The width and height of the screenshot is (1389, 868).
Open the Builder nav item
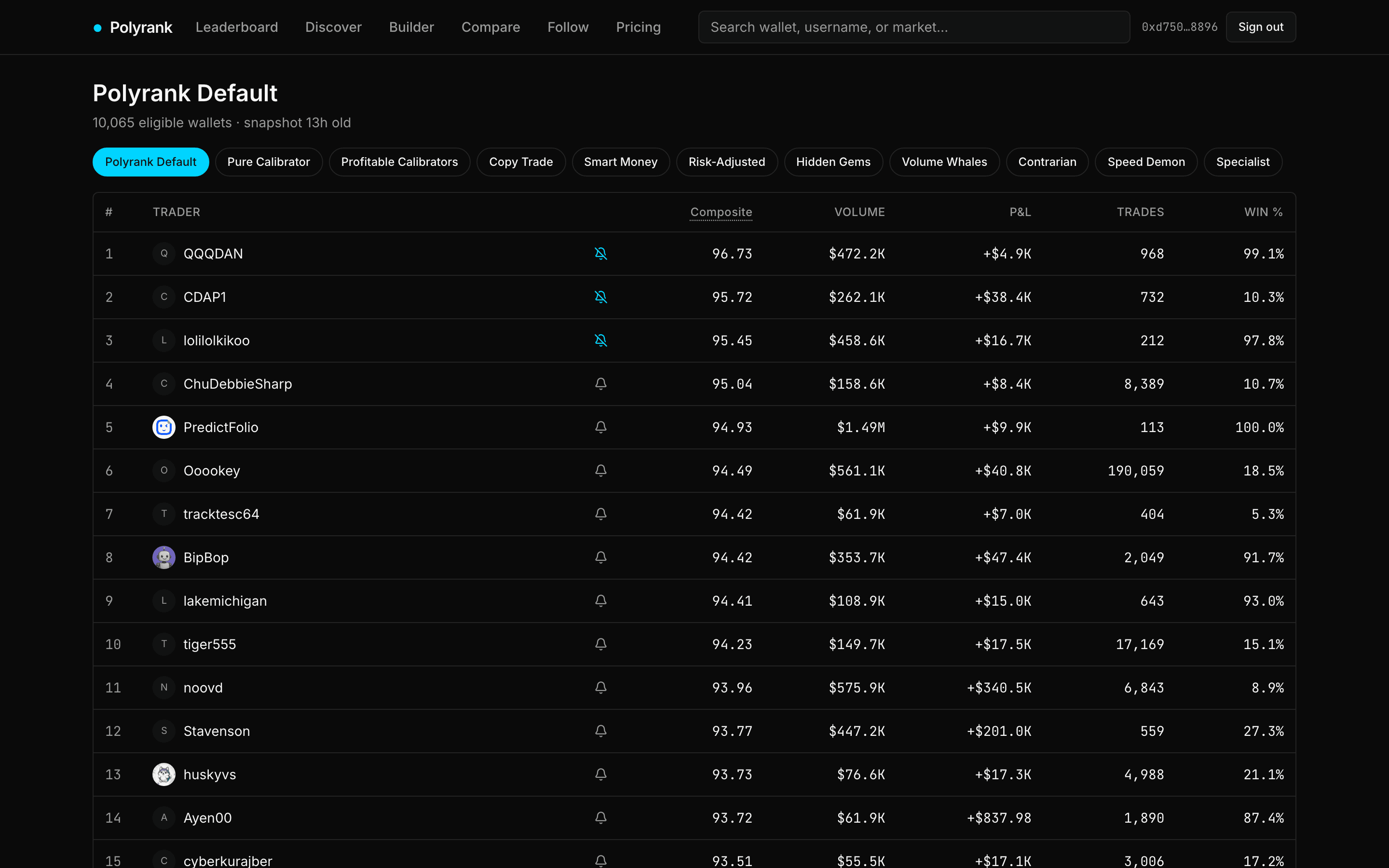[411, 27]
